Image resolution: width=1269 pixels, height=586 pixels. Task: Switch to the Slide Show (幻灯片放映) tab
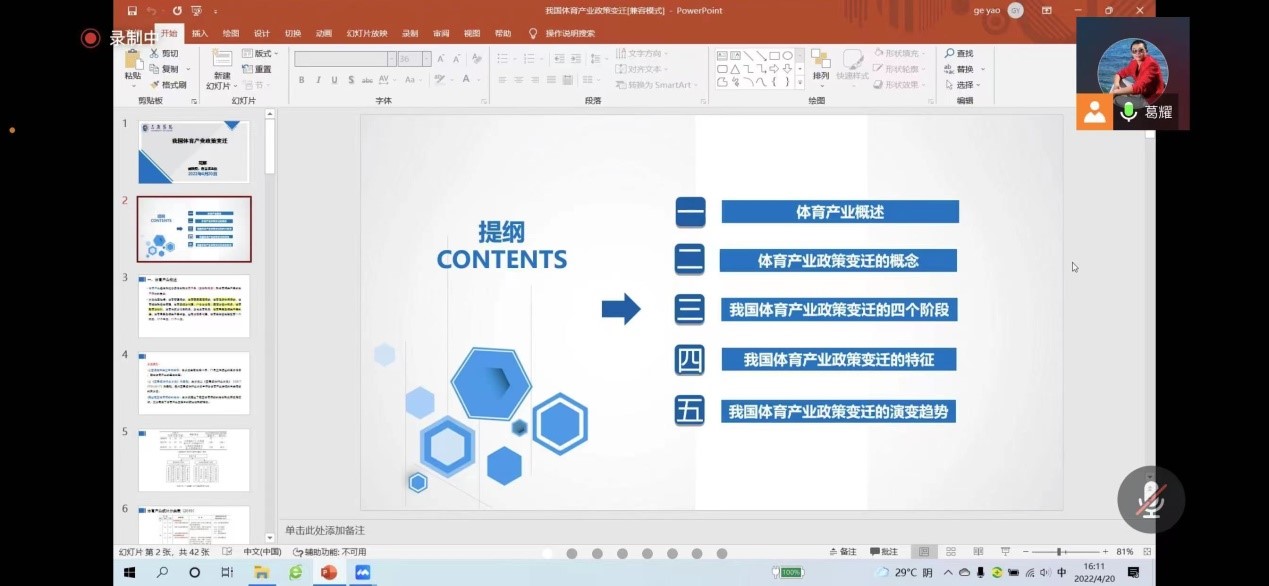(367, 33)
